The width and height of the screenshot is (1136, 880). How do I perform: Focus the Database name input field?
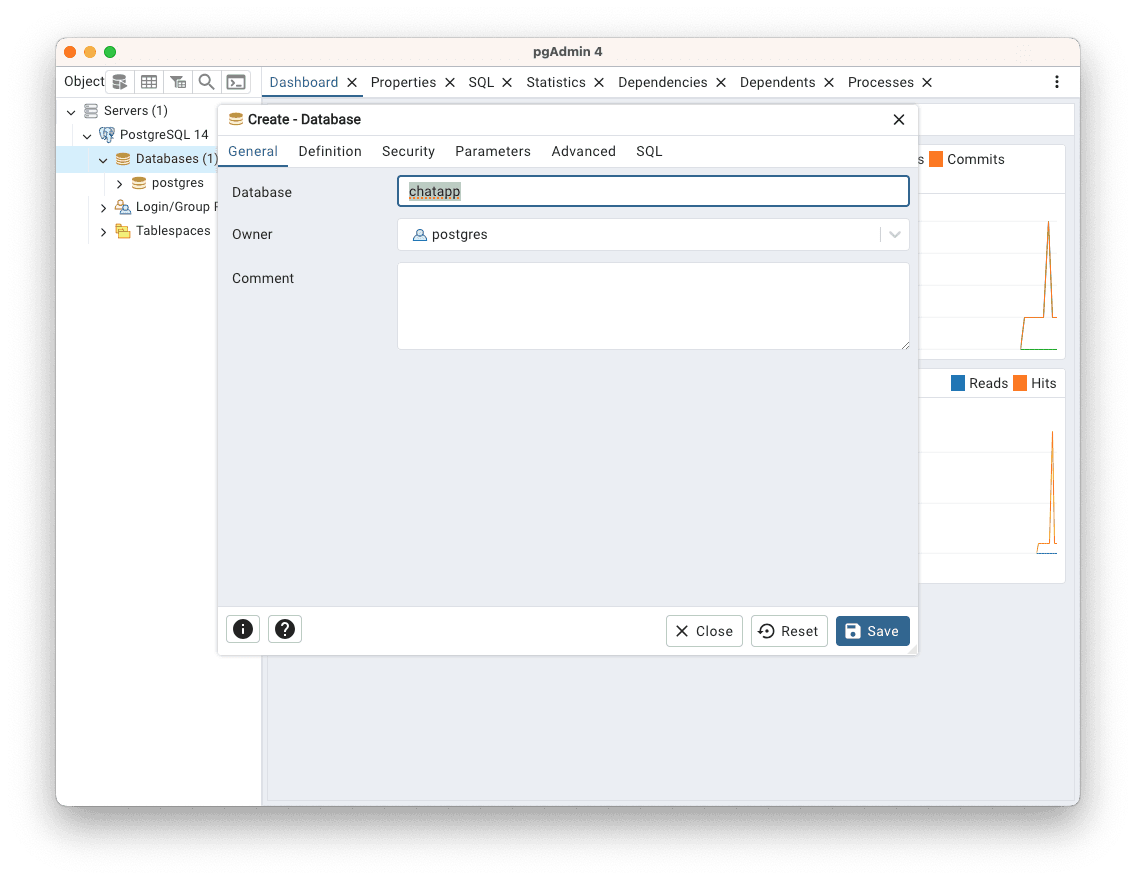(653, 191)
